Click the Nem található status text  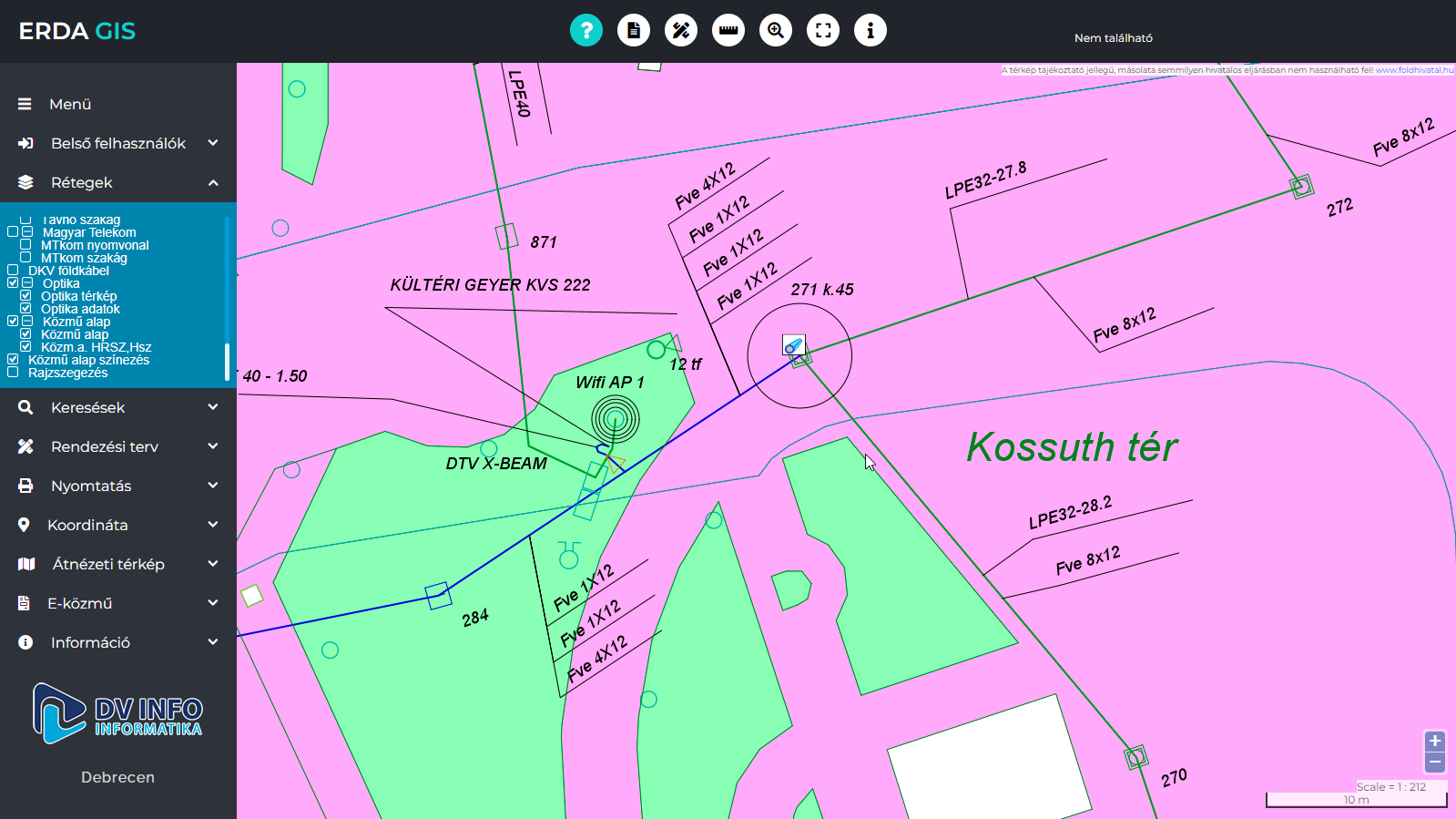coord(1114,38)
